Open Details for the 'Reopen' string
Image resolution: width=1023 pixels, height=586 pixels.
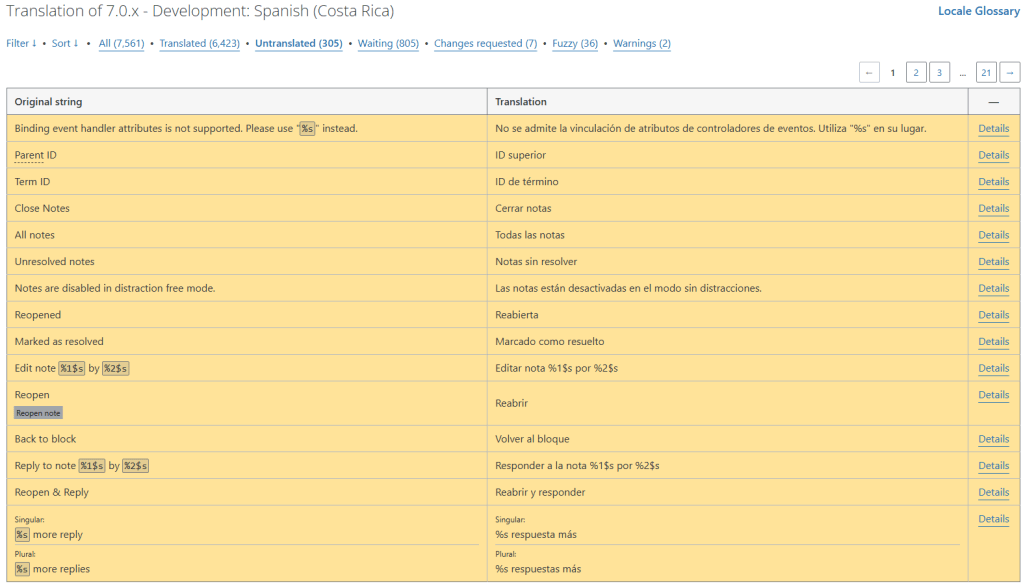coord(993,395)
